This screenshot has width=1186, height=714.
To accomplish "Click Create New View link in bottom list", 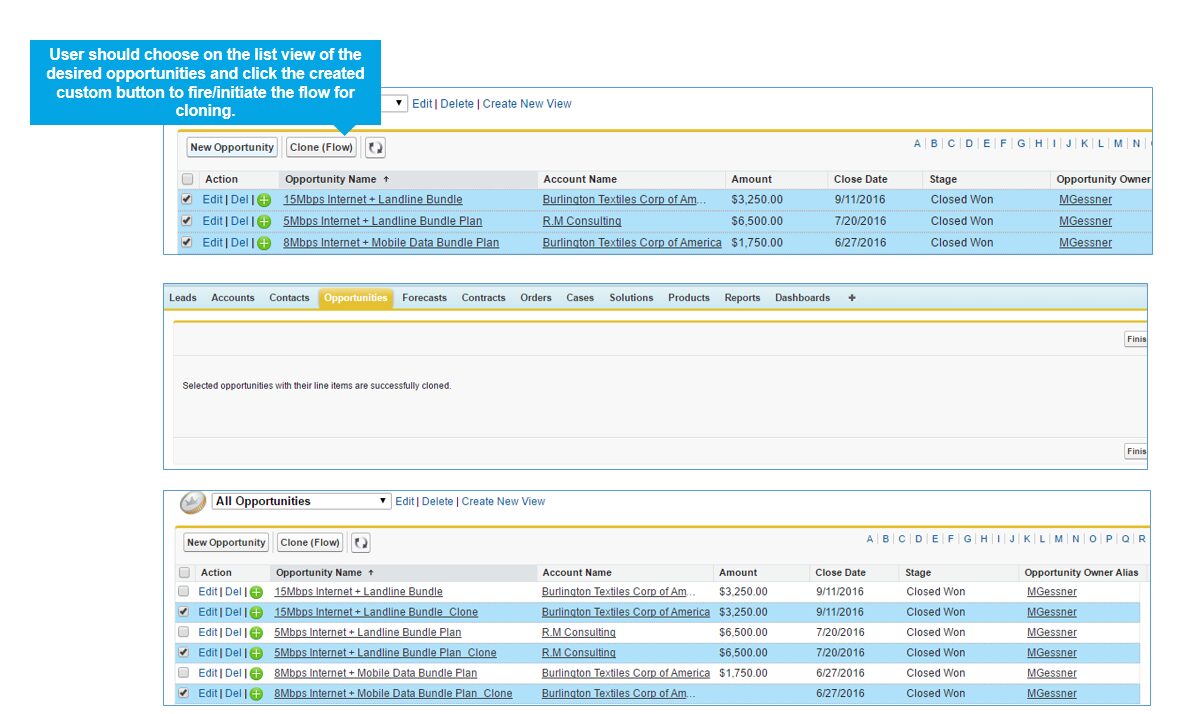I will coord(503,502).
